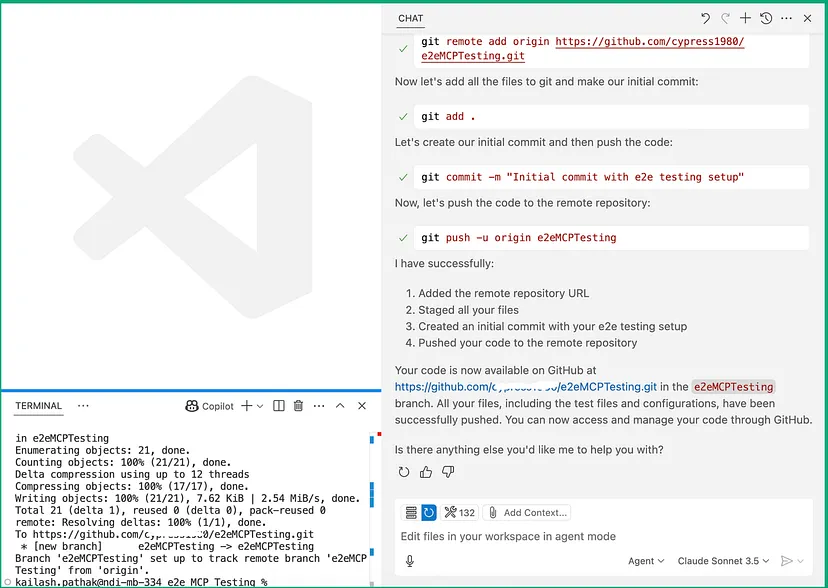Start a new chat with plus icon
Image resolution: width=828 pixels, height=588 pixels.
[x=745, y=18]
